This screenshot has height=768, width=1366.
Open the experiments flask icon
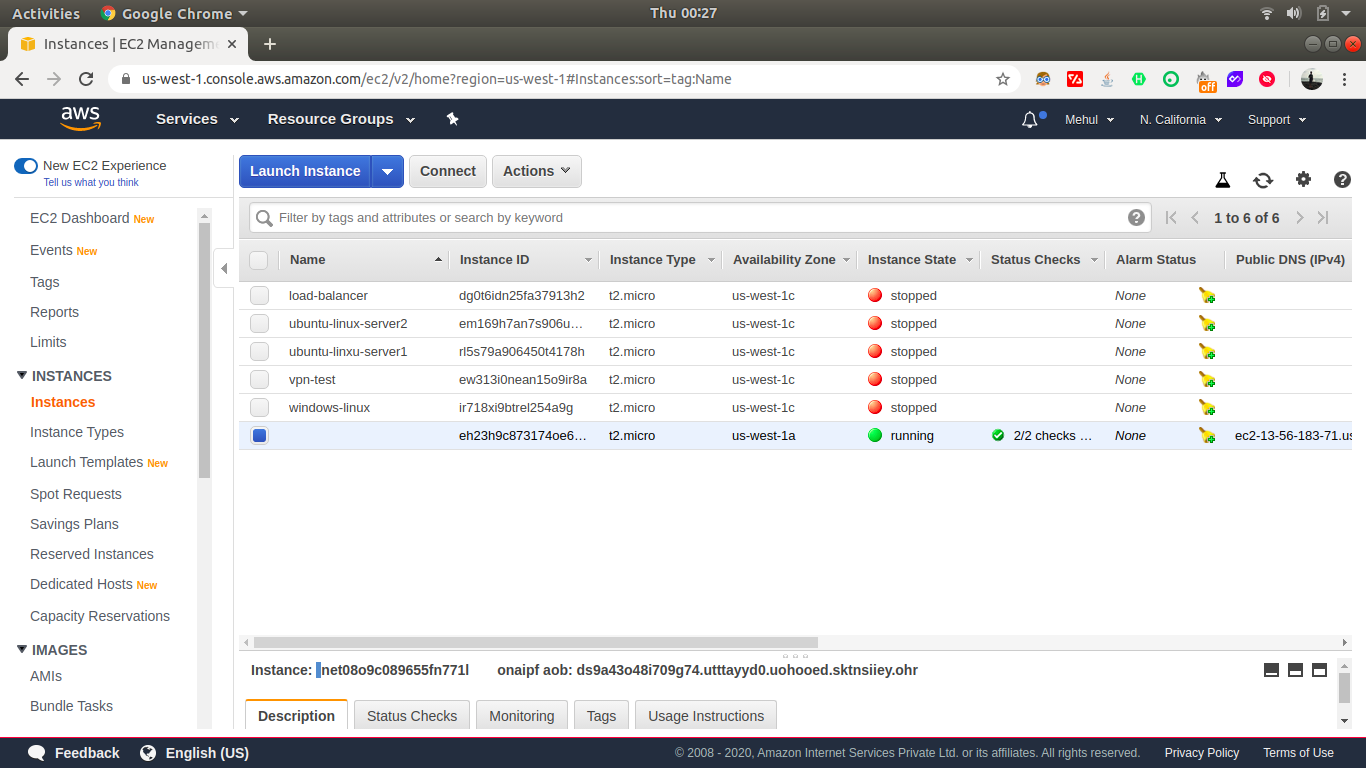[x=1222, y=180]
